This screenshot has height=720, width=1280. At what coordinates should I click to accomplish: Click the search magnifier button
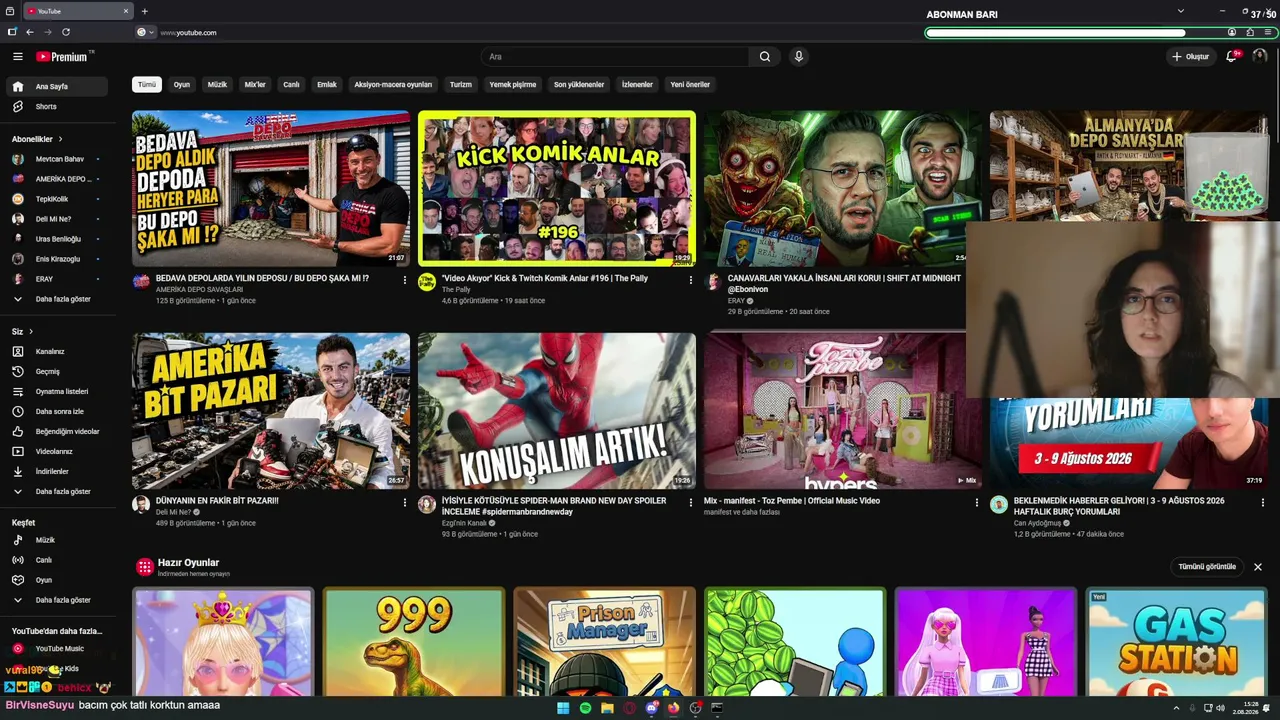click(765, 57)
